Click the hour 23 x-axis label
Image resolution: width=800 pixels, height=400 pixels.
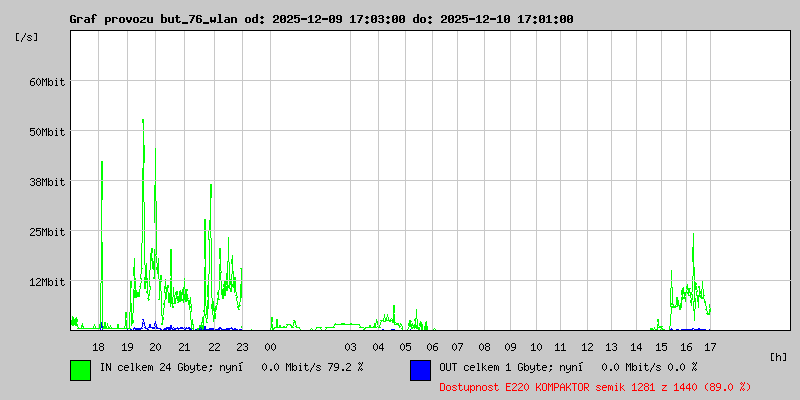point(242,347)
